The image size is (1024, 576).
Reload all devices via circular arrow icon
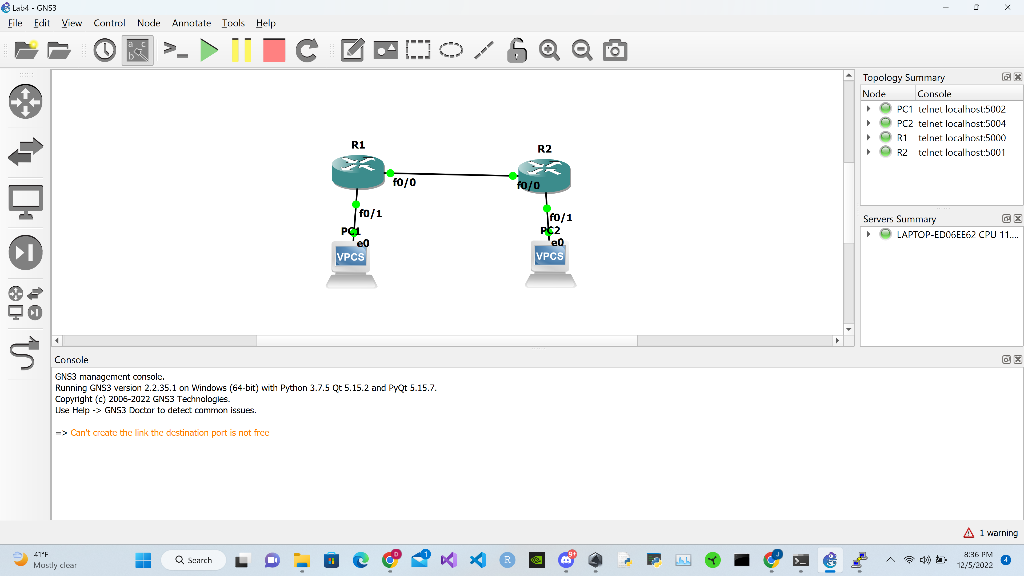tap(306, 49)
